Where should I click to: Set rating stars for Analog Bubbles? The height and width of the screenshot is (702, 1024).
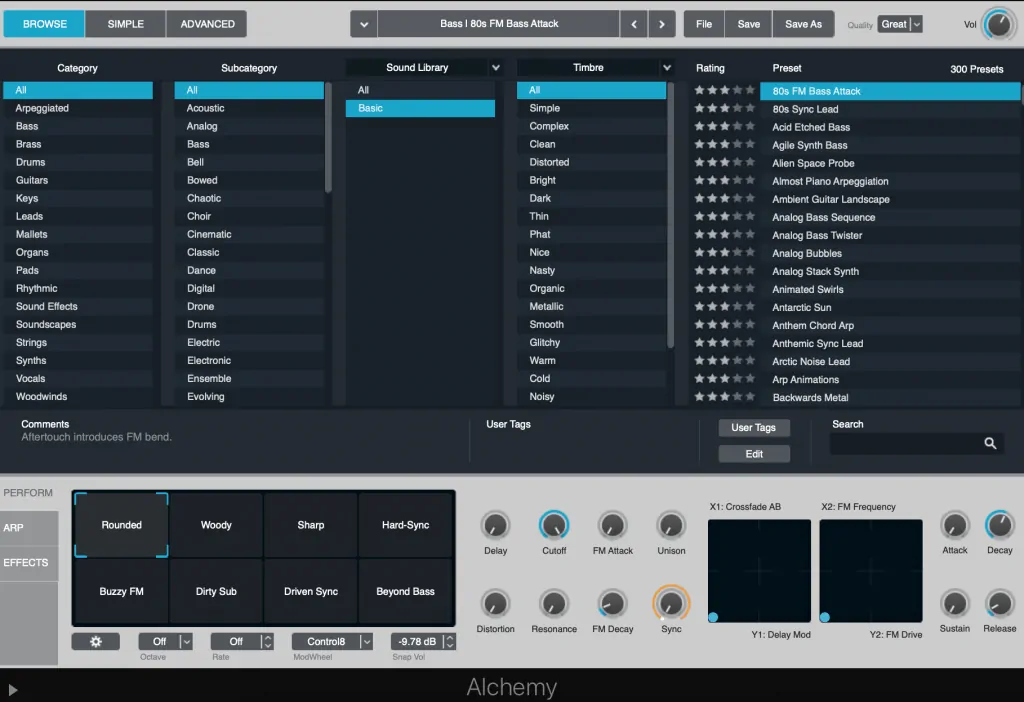coord(724,253)
